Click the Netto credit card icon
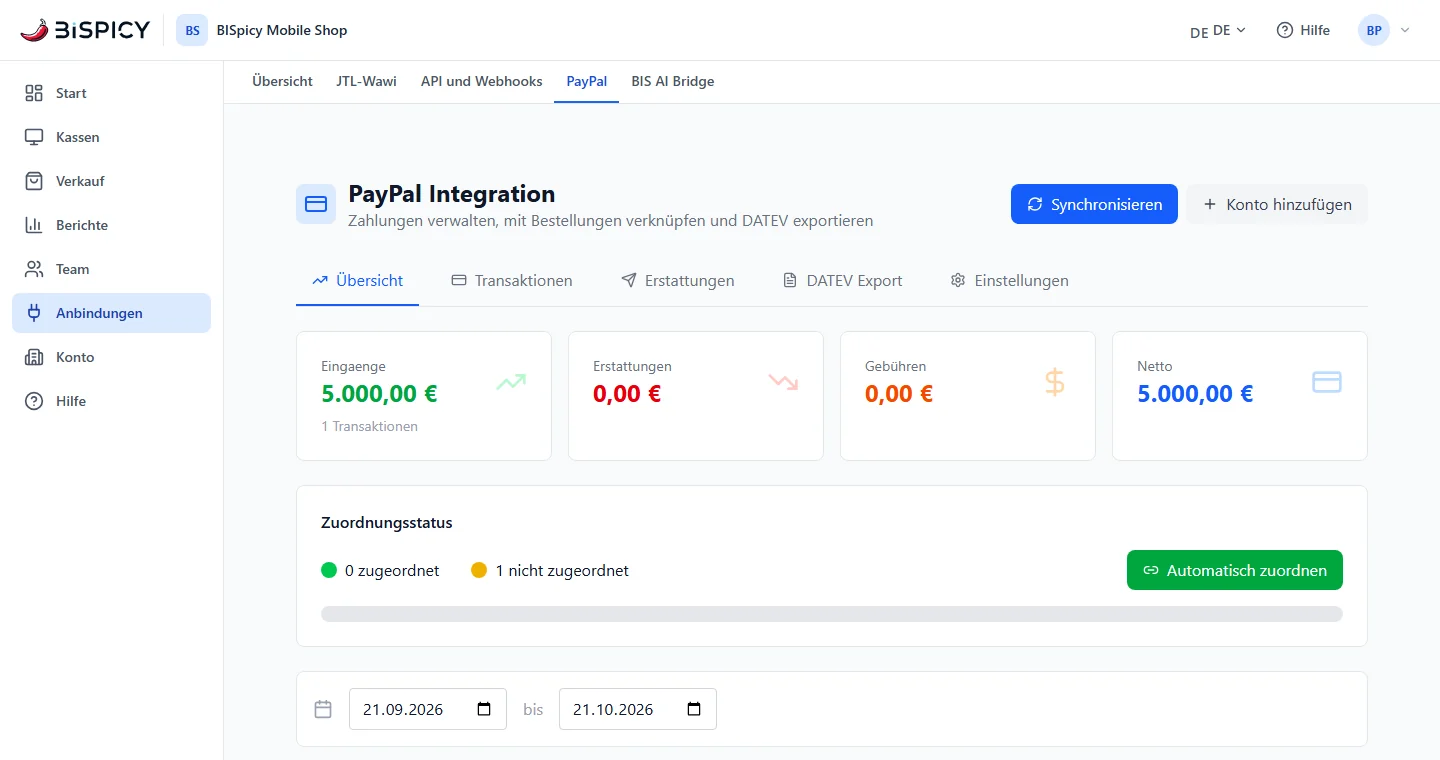 point(1327,382)
